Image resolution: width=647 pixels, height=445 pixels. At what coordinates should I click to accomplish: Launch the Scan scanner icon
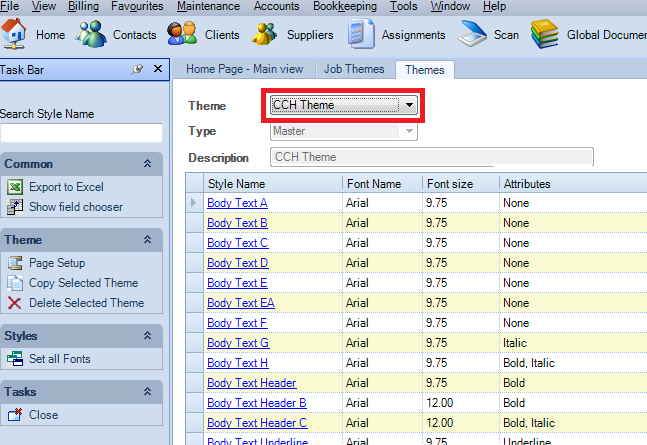point(472,34)
